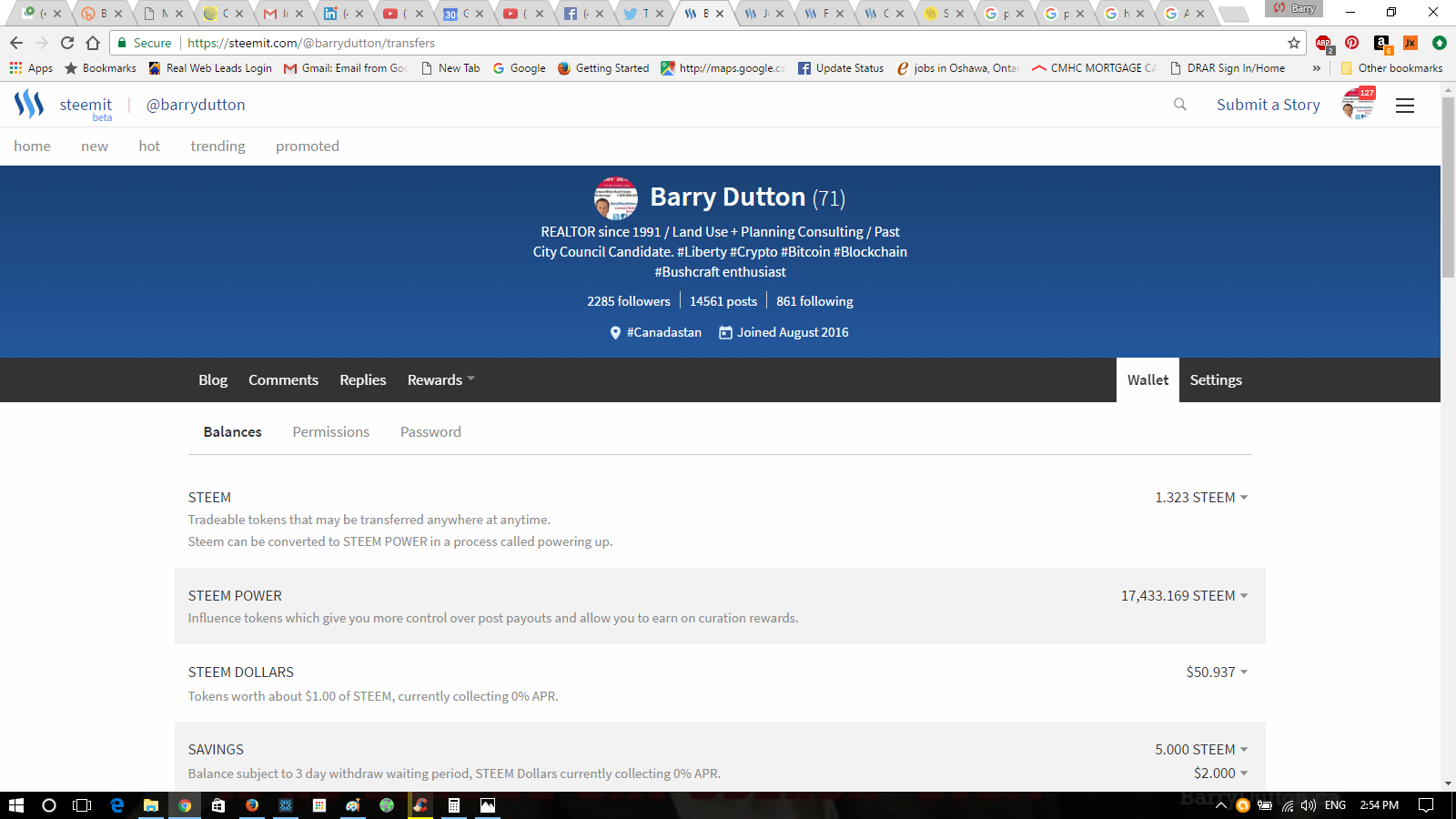
Task: Open the Amazon assistant extension icon
Action: [x=1381, y=43]
